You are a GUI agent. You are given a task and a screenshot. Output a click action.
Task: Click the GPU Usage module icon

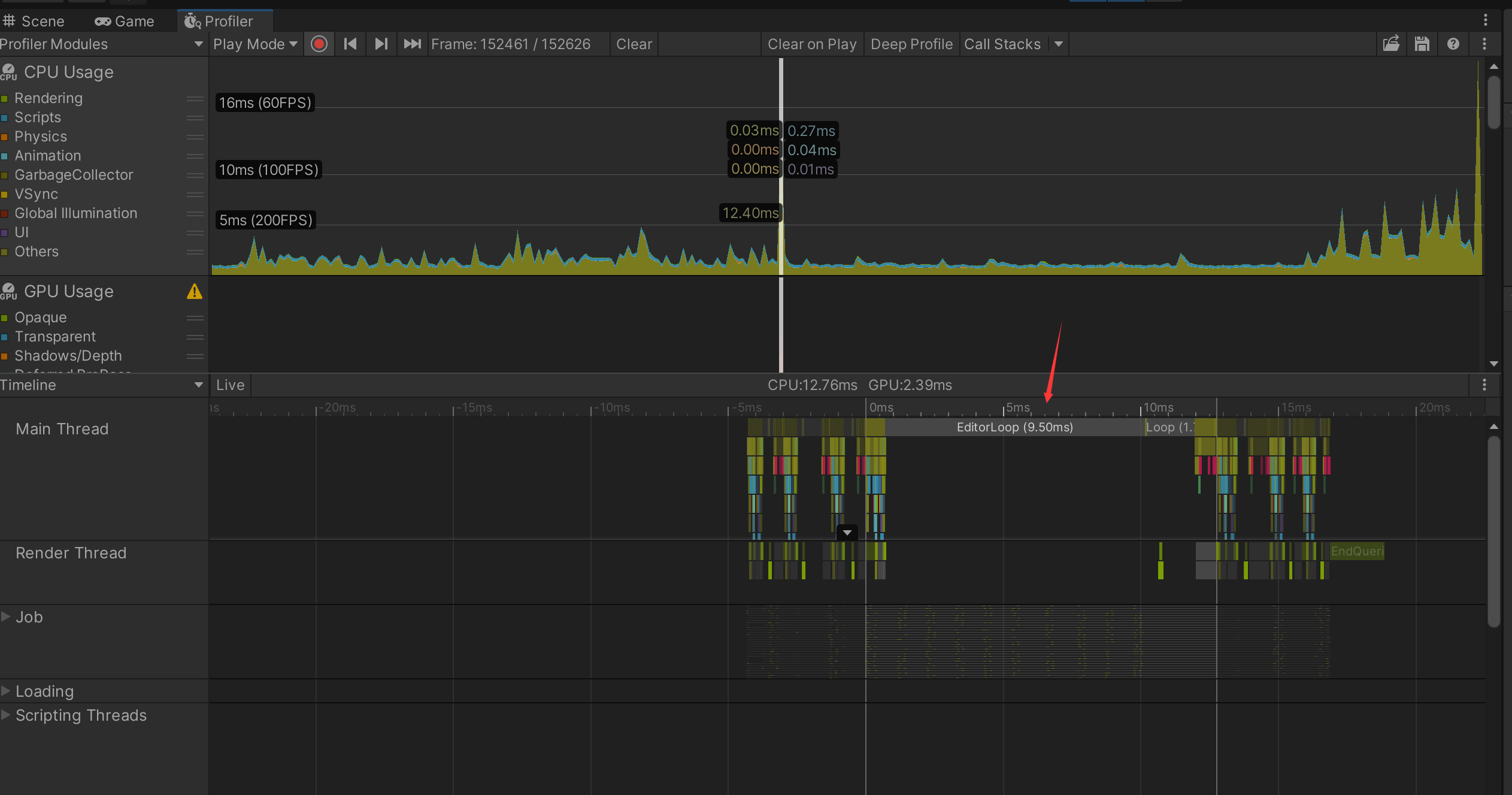click(8, 291)
